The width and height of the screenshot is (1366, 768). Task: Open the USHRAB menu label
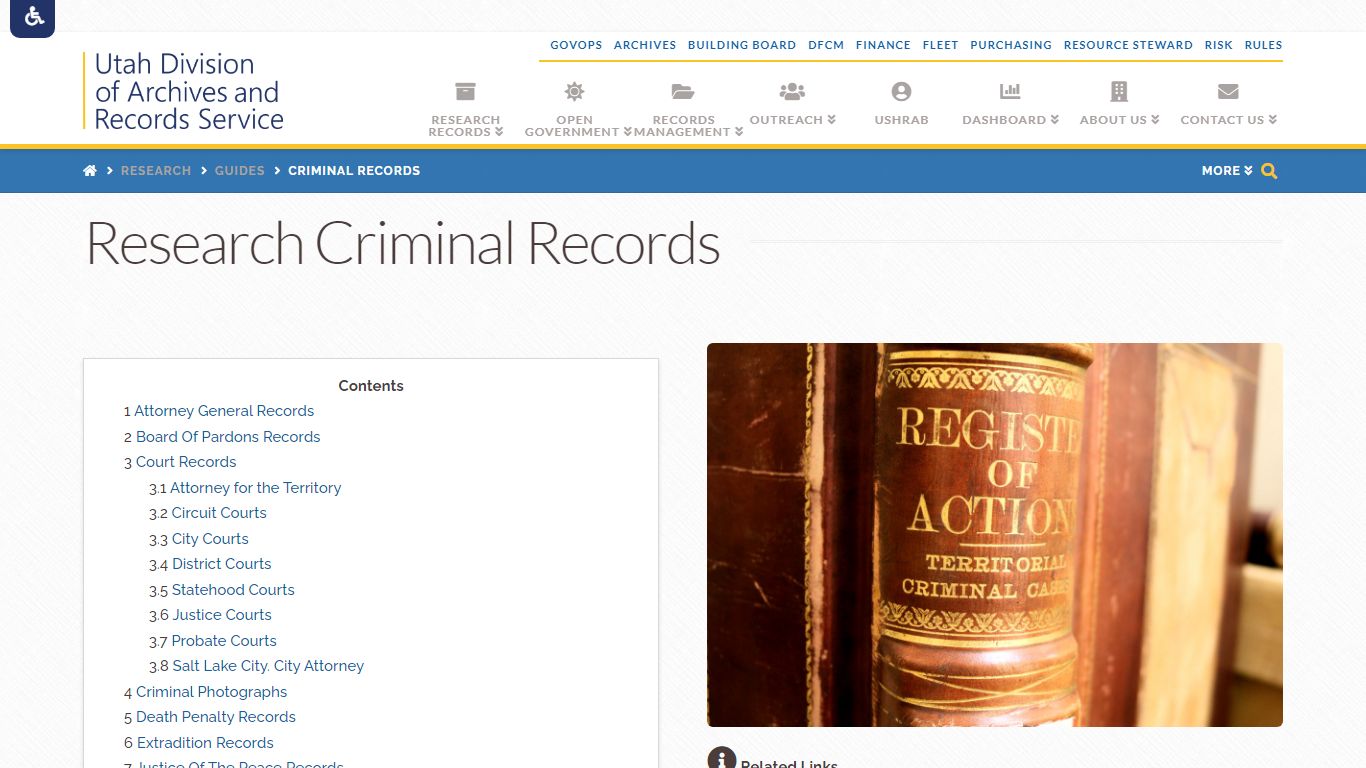pyautogui.click(x=901, y=120)
